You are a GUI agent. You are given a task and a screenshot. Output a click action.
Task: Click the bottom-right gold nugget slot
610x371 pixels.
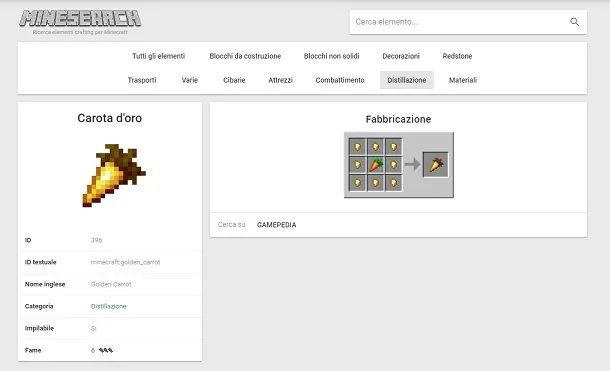click(393, 182)
